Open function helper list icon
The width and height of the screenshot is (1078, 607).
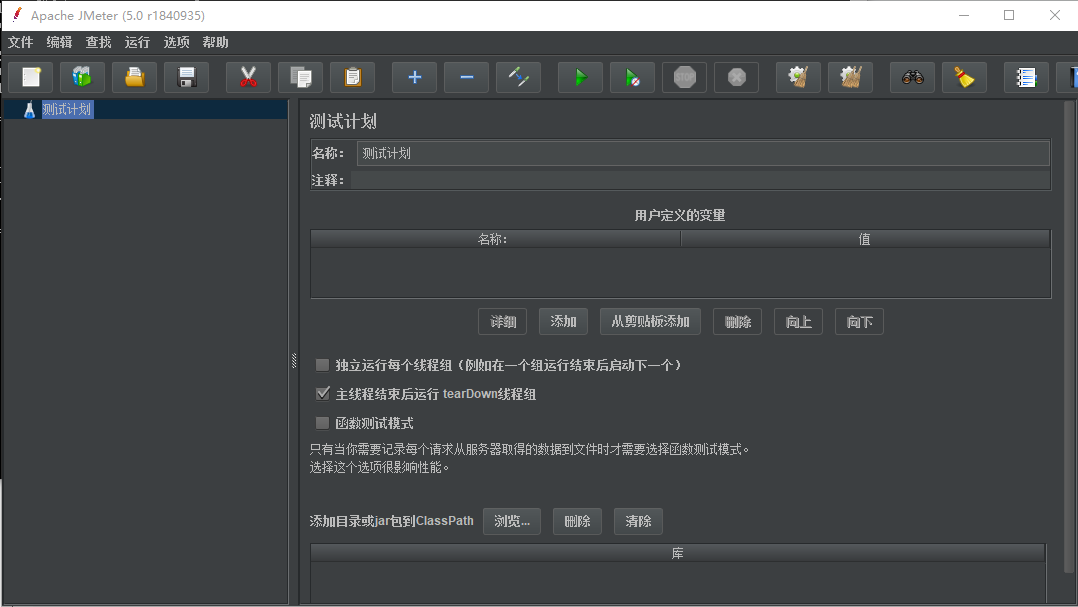point(1026,77)
